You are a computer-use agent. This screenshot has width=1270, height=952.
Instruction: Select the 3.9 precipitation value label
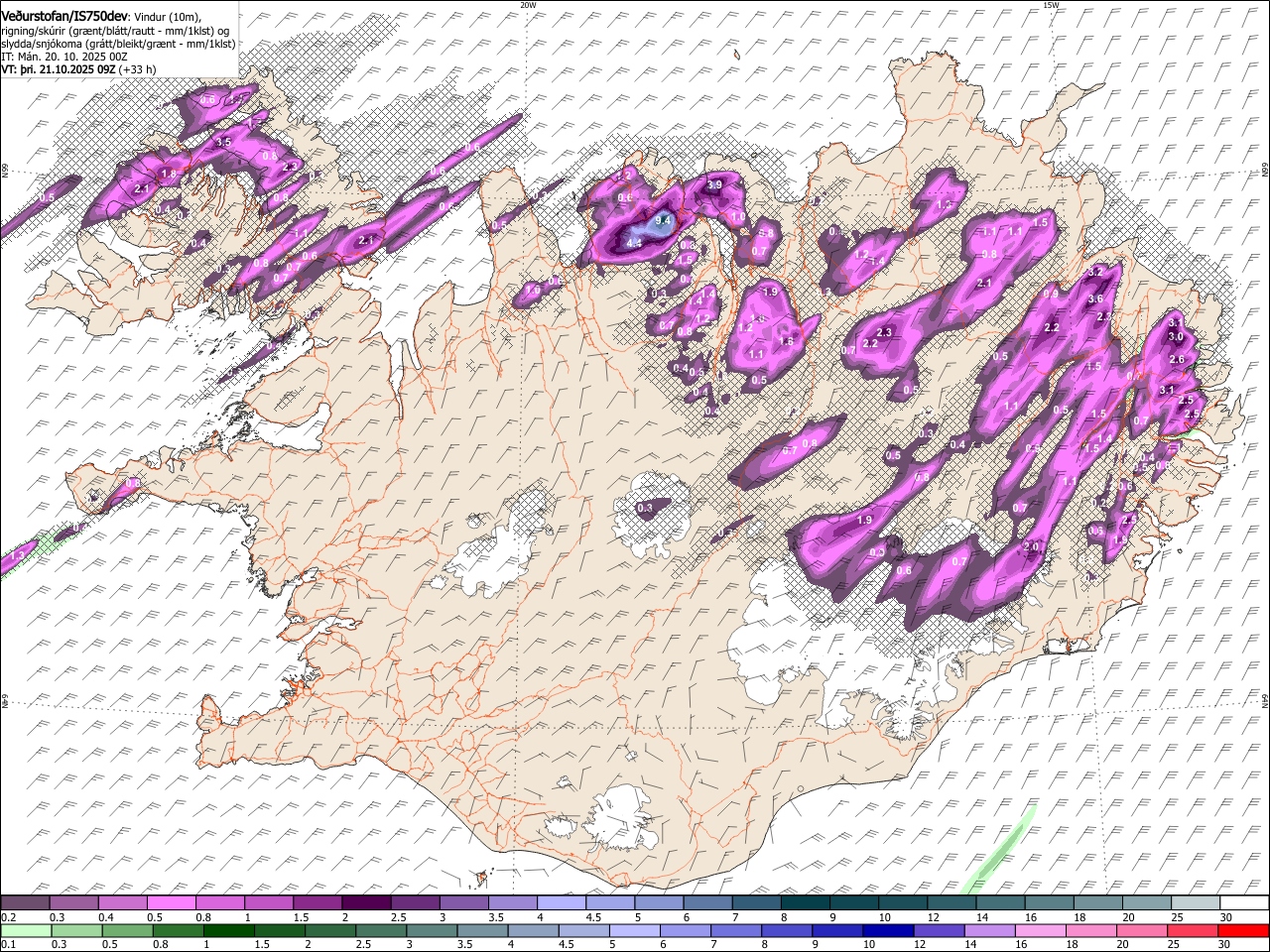(714, 184)
